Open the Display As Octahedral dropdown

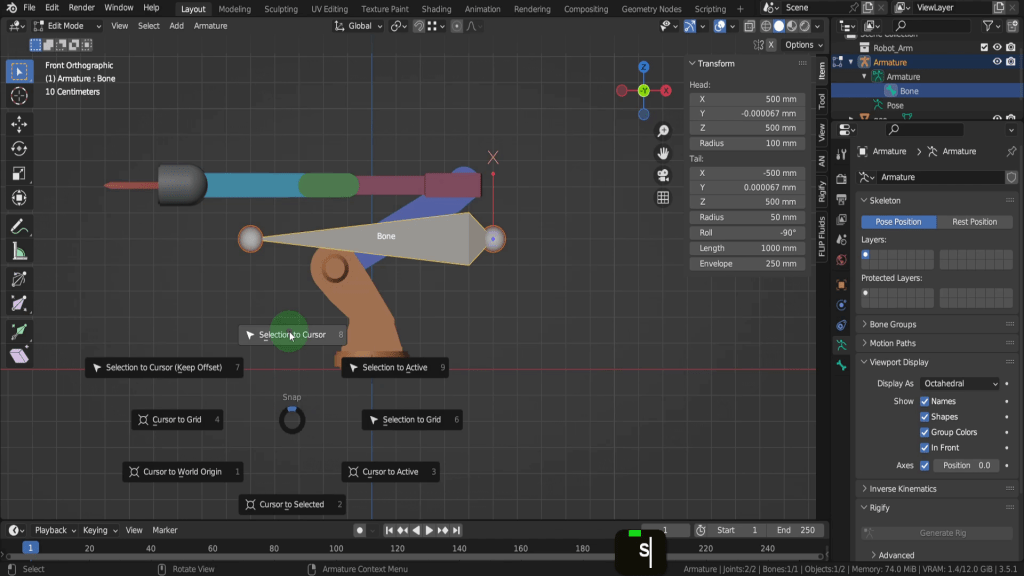click(x=960, y=384)
